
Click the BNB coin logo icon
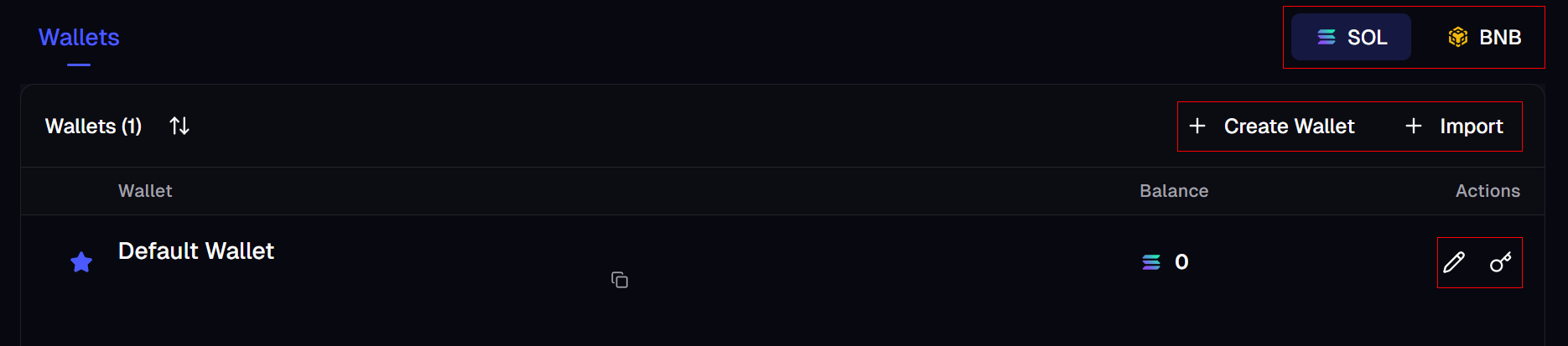(1458, 38)
